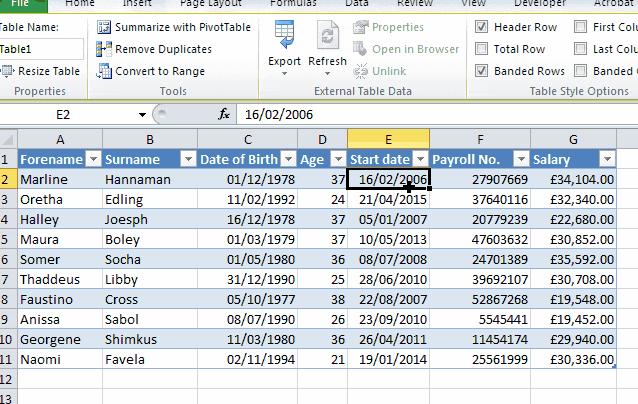Open the Date of Birth filter dropdown
Screen dimensions: 638x404
coord(288,159)
